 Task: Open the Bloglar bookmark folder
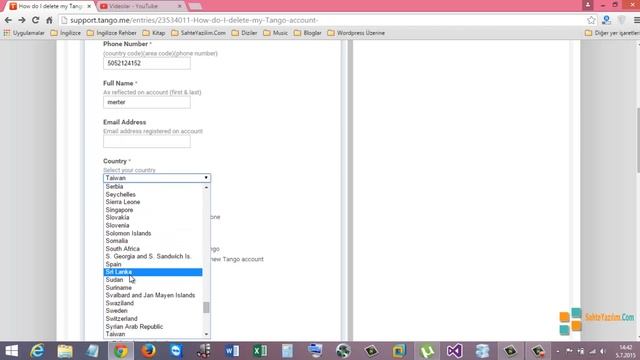308,33
